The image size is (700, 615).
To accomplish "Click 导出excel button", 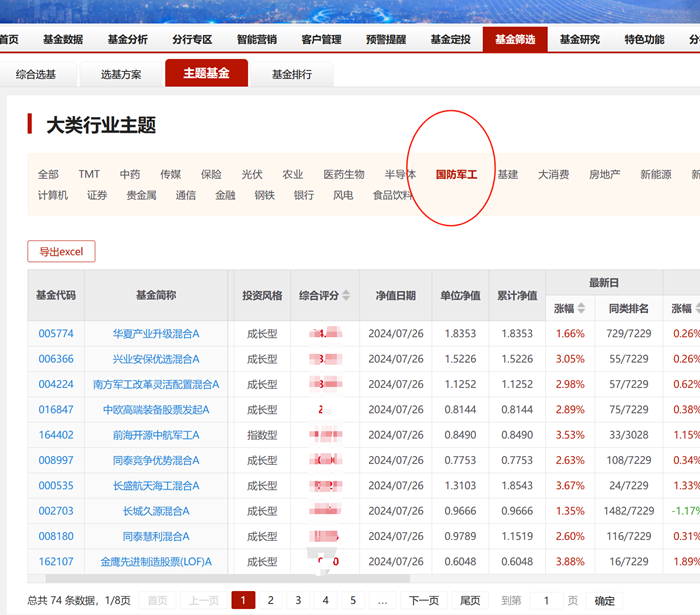I will click(61, 251).
